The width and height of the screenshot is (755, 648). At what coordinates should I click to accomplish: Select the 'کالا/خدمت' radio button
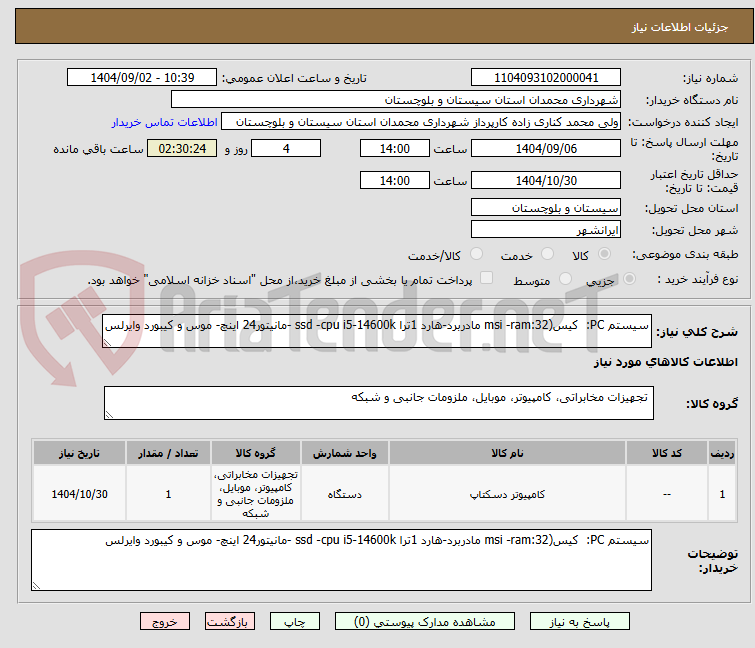476,254
